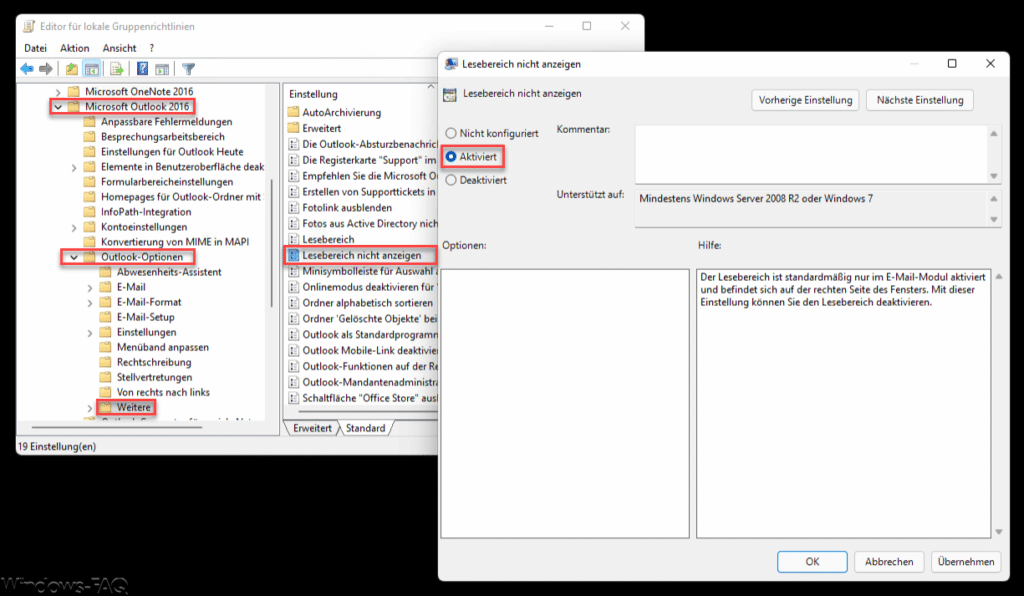Select Von rechts nach links tree item
This screenshot has width=1024, height=596.
click(163, 392)
